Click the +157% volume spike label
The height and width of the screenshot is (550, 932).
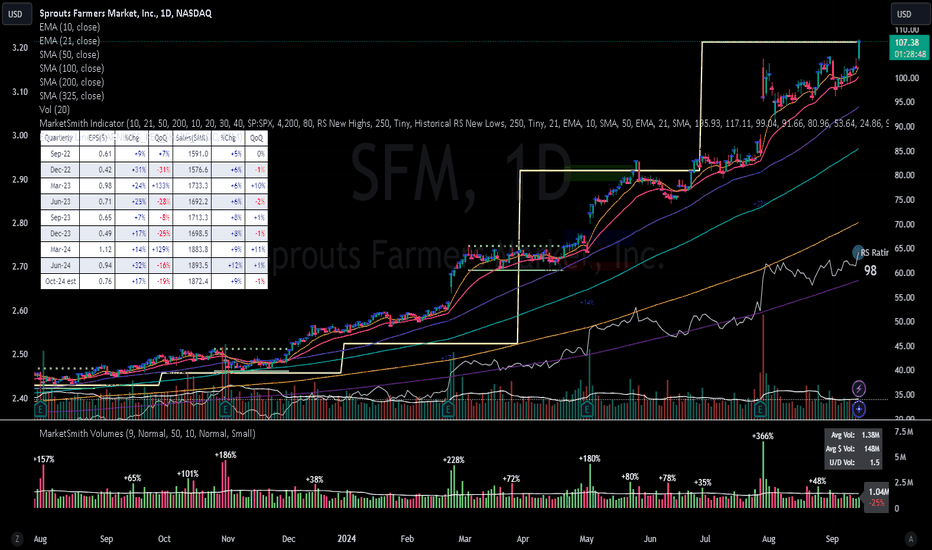[44, 459]
